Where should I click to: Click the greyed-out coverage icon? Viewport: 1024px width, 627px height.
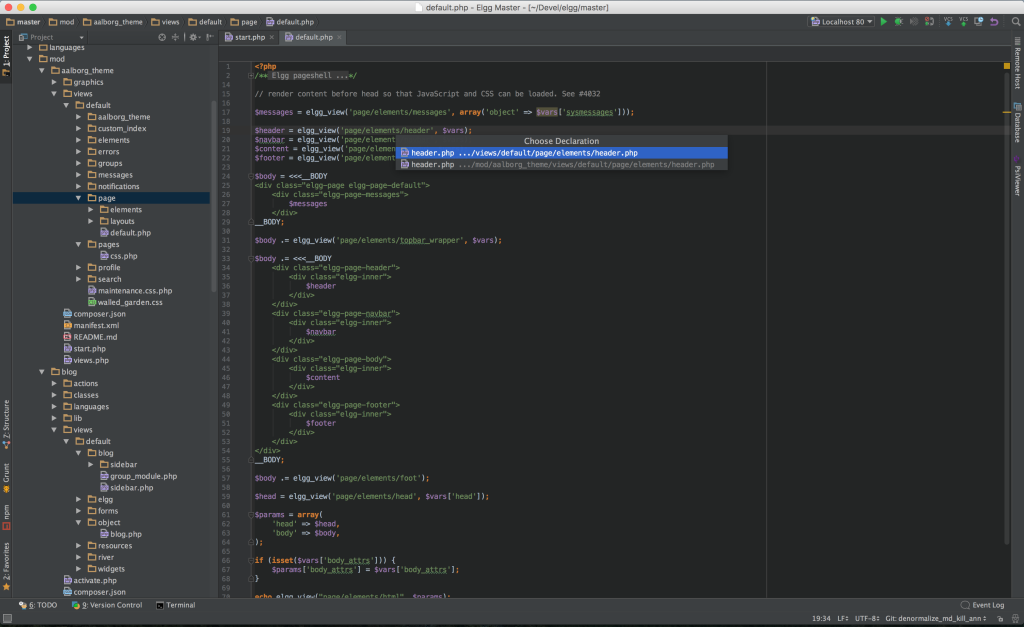[914, 22]
